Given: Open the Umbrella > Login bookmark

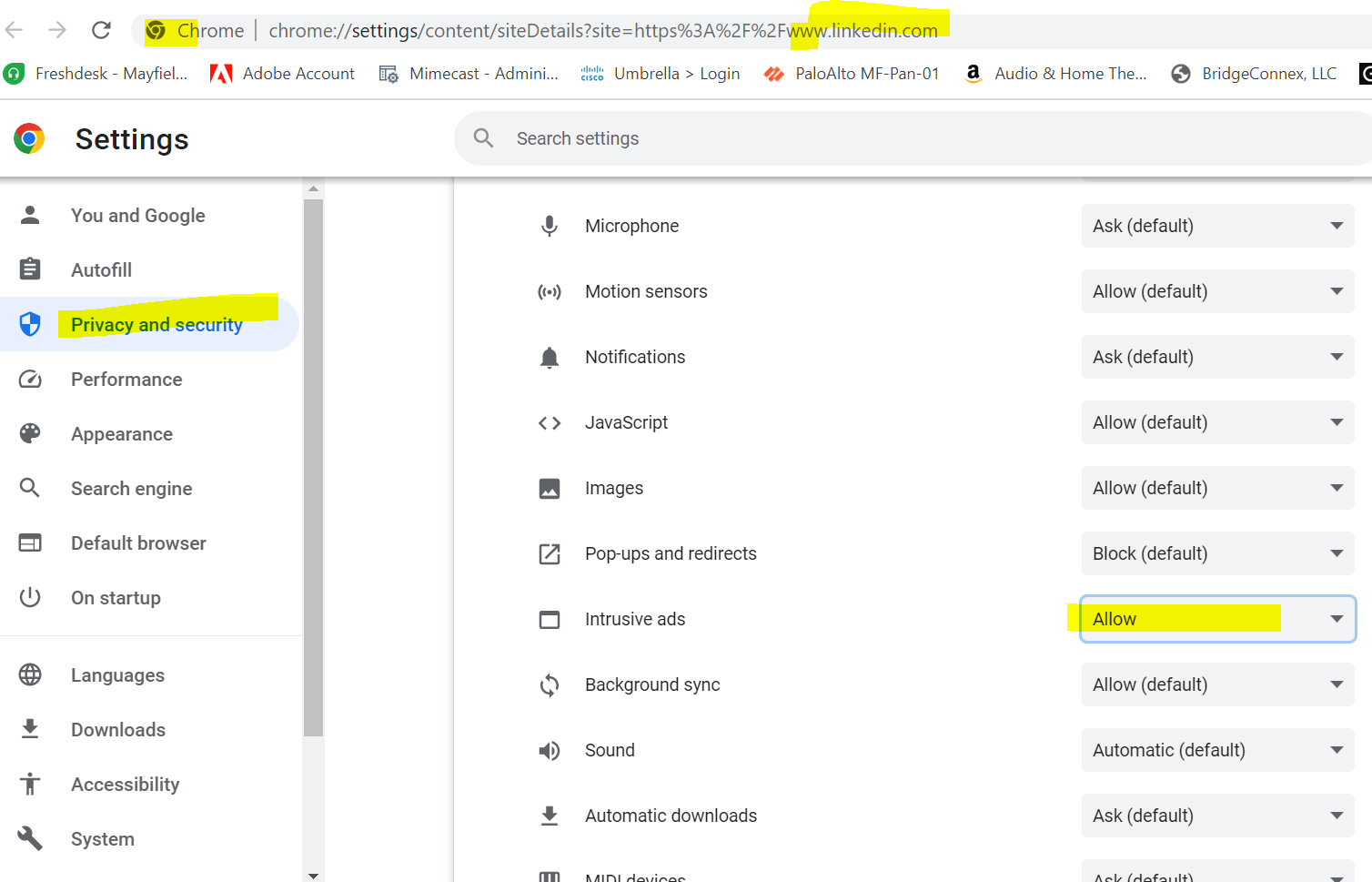Looking at the screenshot, I should (661, 74).
